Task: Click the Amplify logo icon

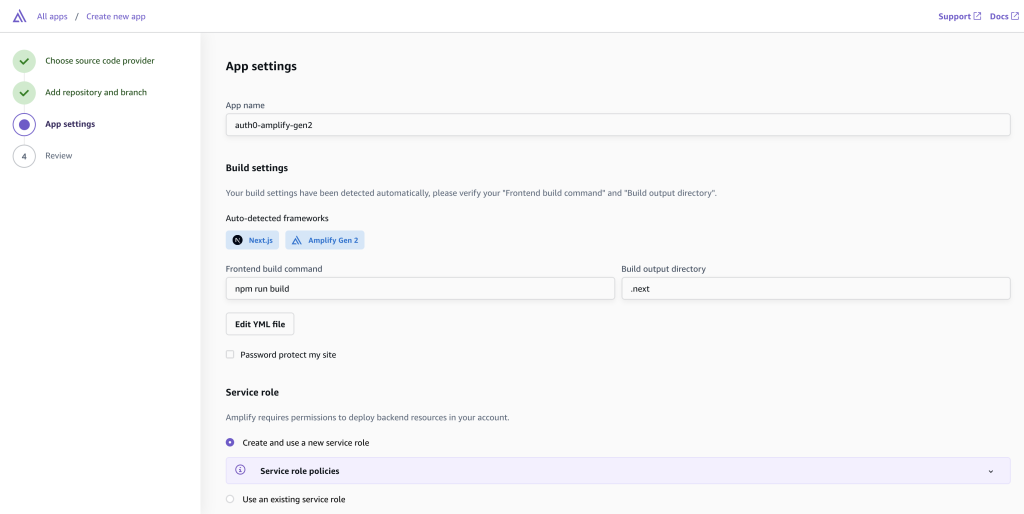Action: (x=20, y=16)
